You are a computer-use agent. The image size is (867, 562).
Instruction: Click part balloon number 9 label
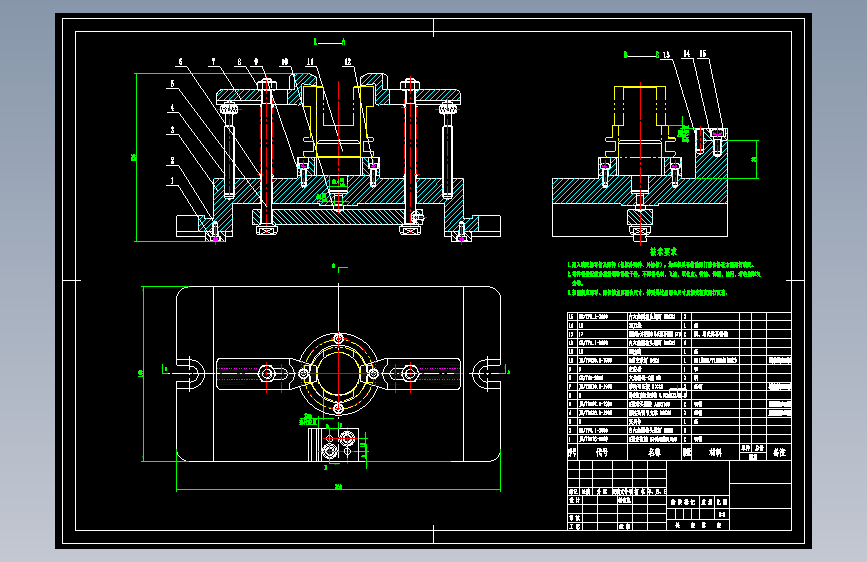256,62
